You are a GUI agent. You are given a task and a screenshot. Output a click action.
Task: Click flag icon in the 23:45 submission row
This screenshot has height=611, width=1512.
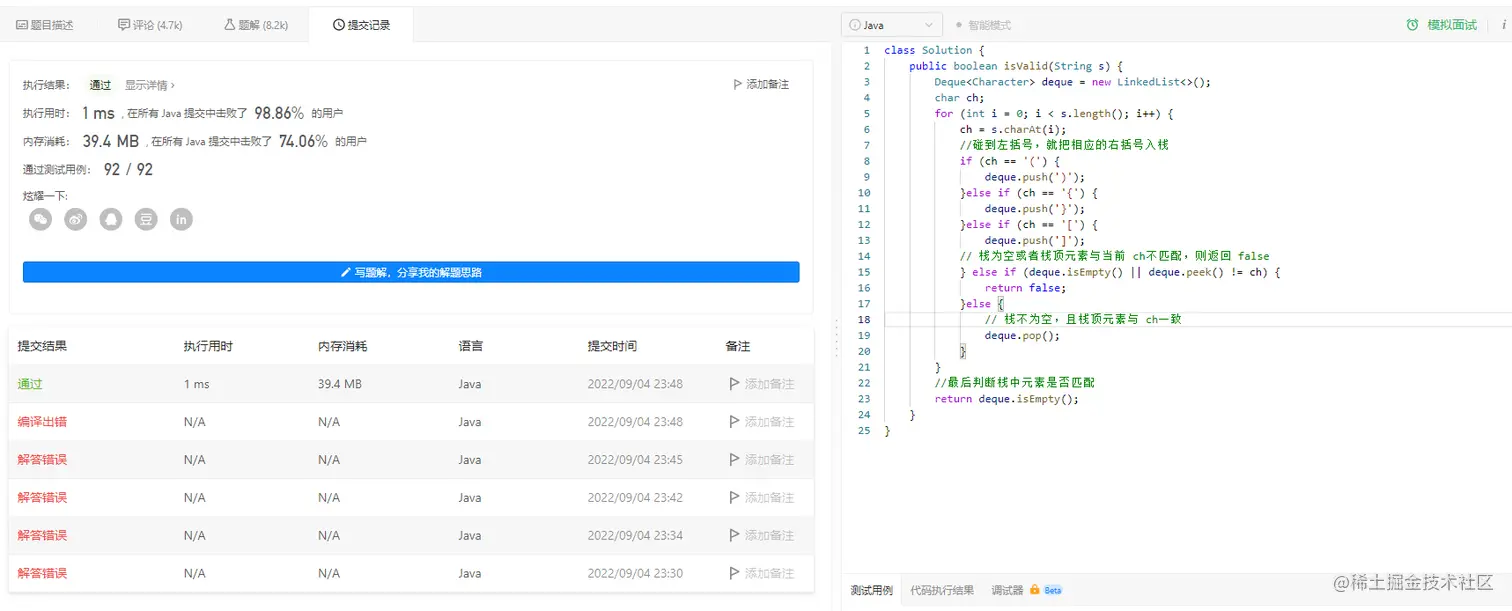click(735, 460)
